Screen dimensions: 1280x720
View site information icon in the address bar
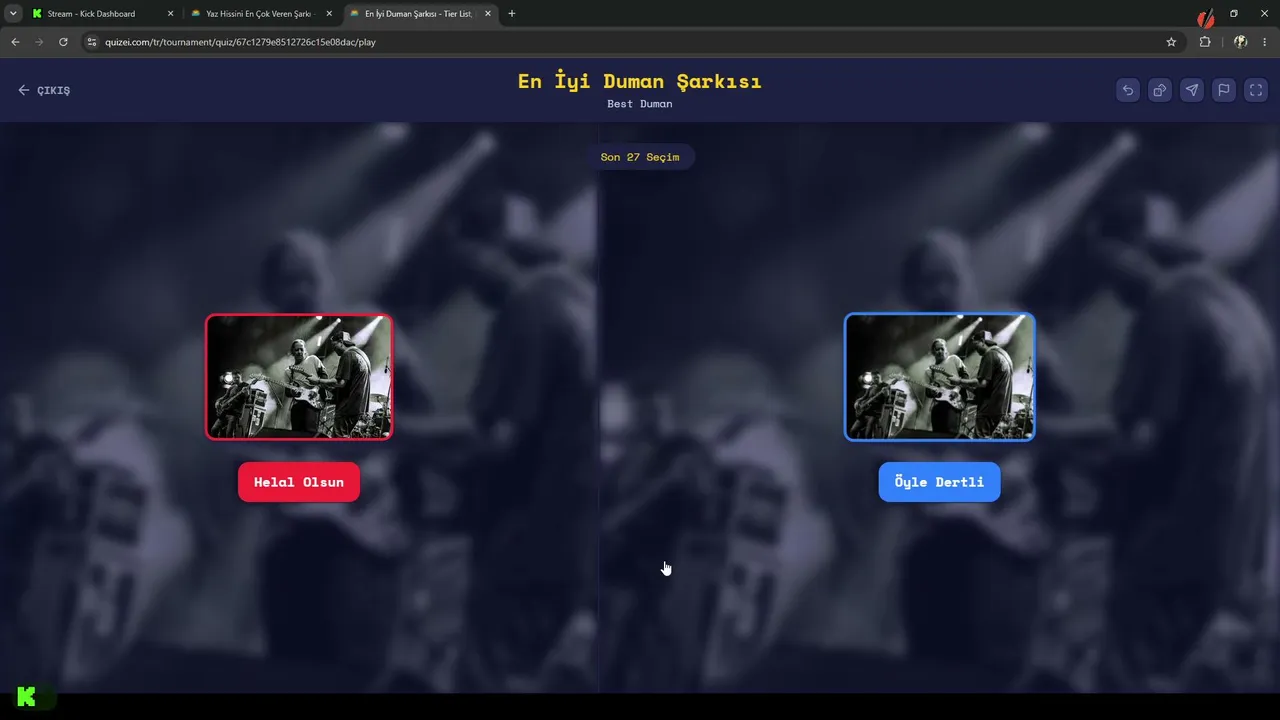92,42
